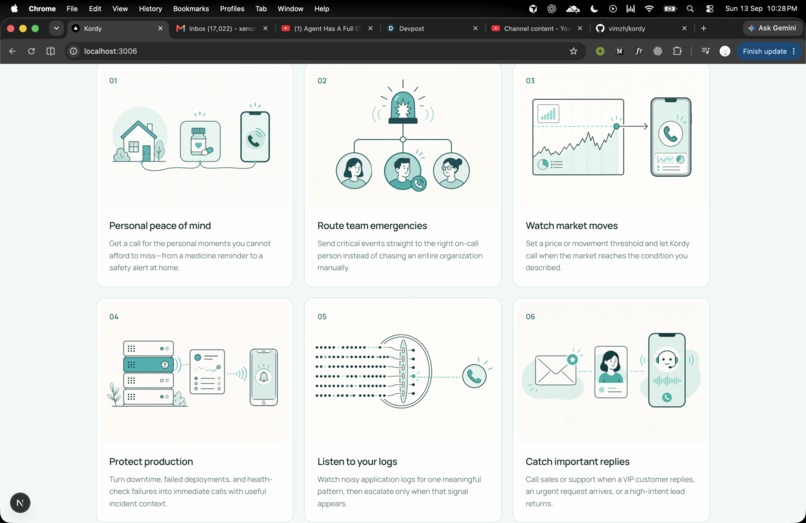Click the log stream funnel illustration

[402, 372]
